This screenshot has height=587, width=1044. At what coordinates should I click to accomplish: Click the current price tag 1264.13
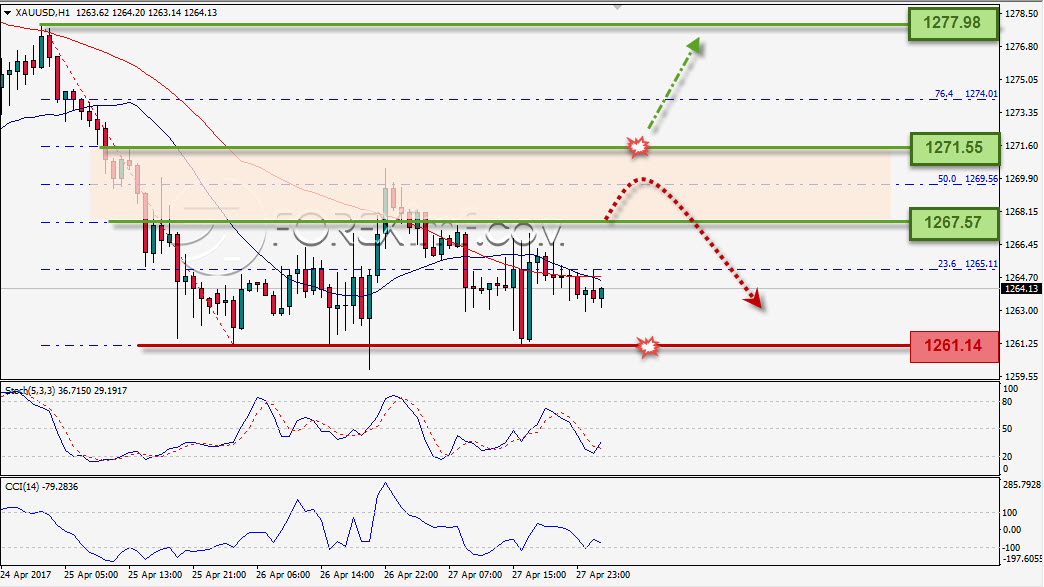(1021, 288)
